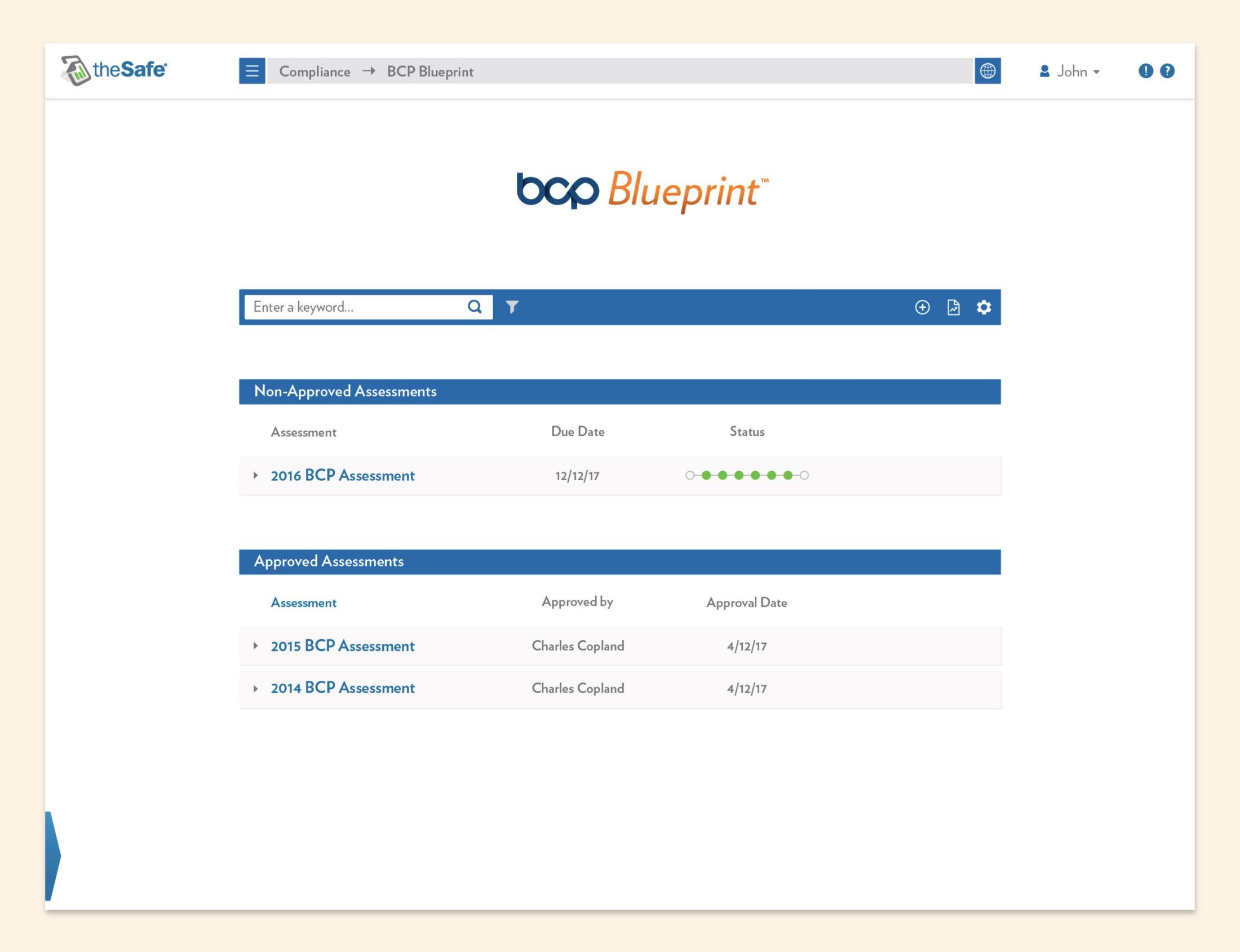Expand the 2015 BCP Assessment row
The image size is (1240, 952).
[x=255, y=645]
